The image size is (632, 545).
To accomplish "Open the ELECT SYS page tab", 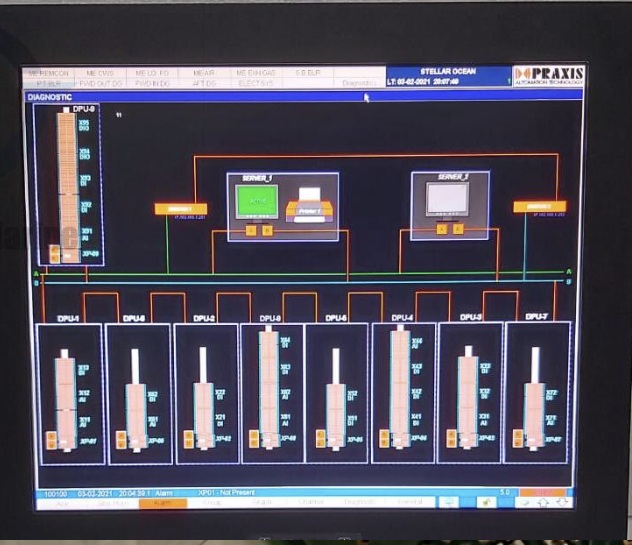I will point(256,83).
